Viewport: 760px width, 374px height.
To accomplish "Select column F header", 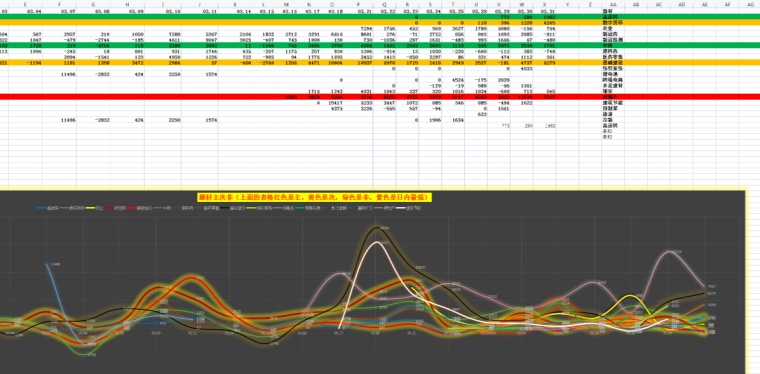I will (x=59, y=4).
